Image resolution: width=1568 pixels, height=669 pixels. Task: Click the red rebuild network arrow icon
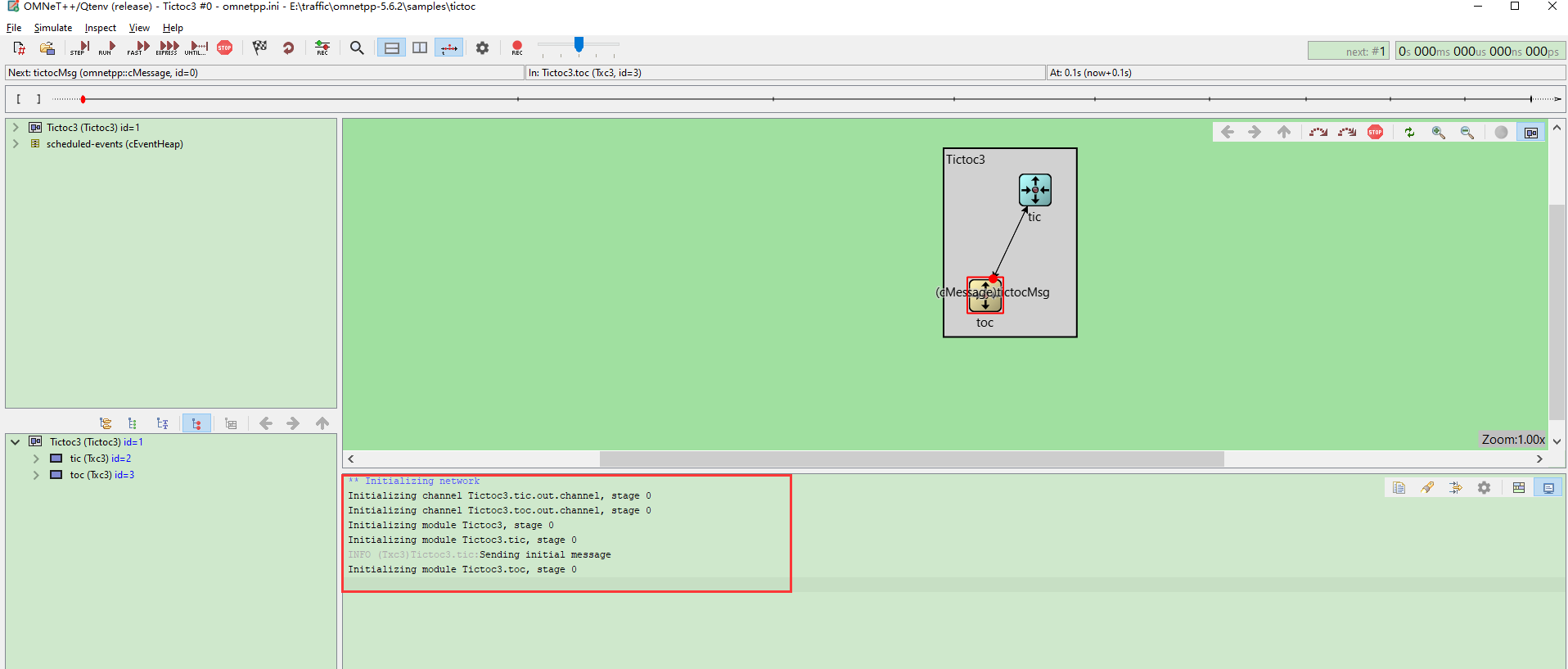pyautogui.click(x=288, y=47)
